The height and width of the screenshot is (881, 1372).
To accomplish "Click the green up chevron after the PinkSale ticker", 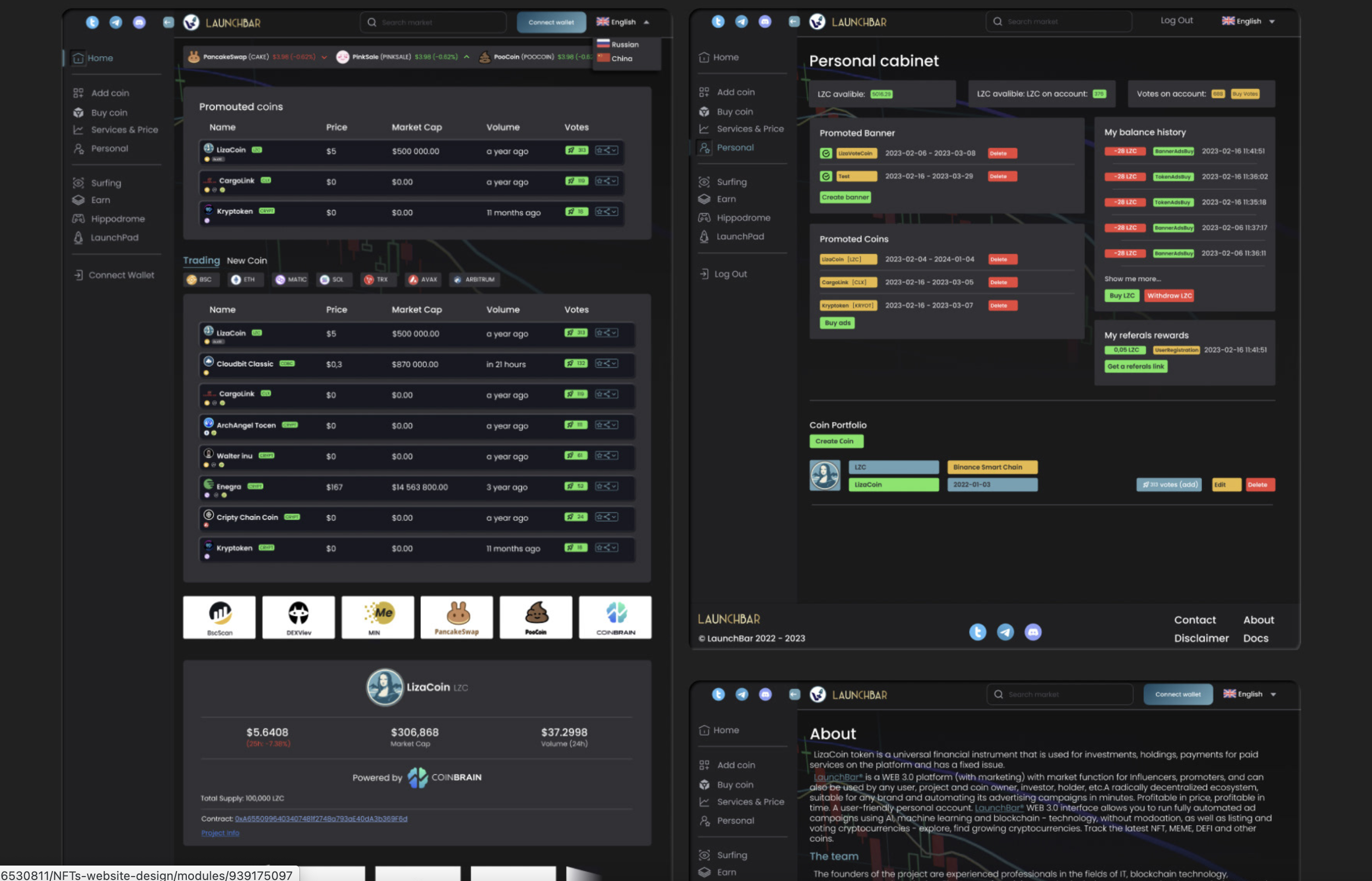I will click(x=467, y=57).
